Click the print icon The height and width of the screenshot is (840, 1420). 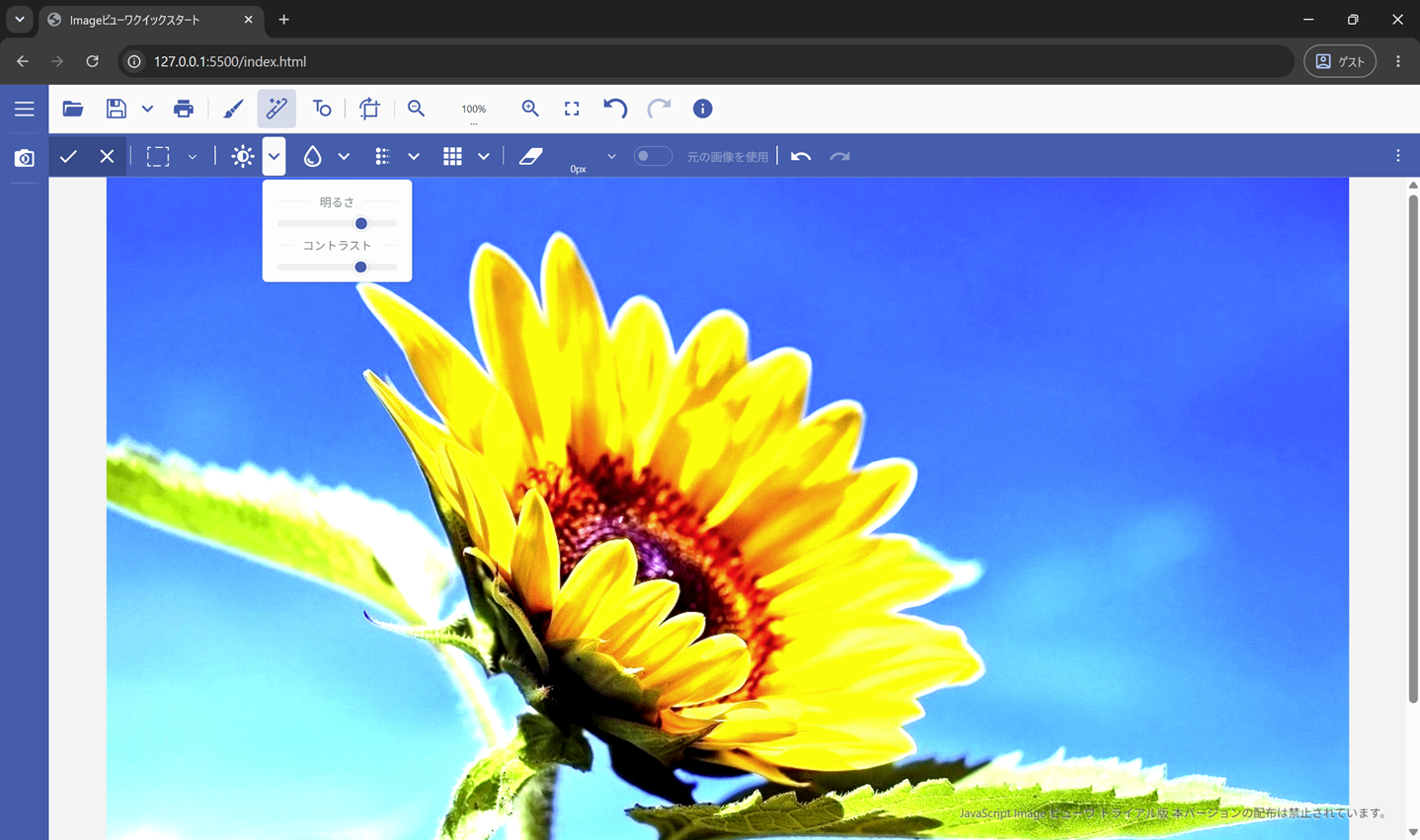184,109
